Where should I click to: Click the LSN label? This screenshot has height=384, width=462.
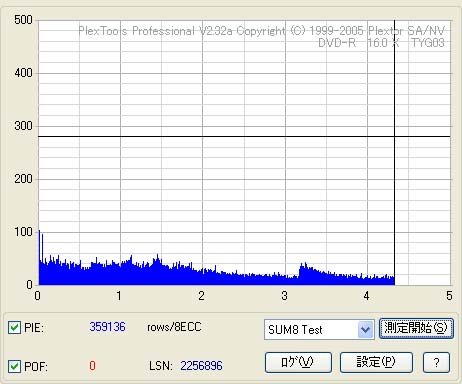tap(161, 366)
